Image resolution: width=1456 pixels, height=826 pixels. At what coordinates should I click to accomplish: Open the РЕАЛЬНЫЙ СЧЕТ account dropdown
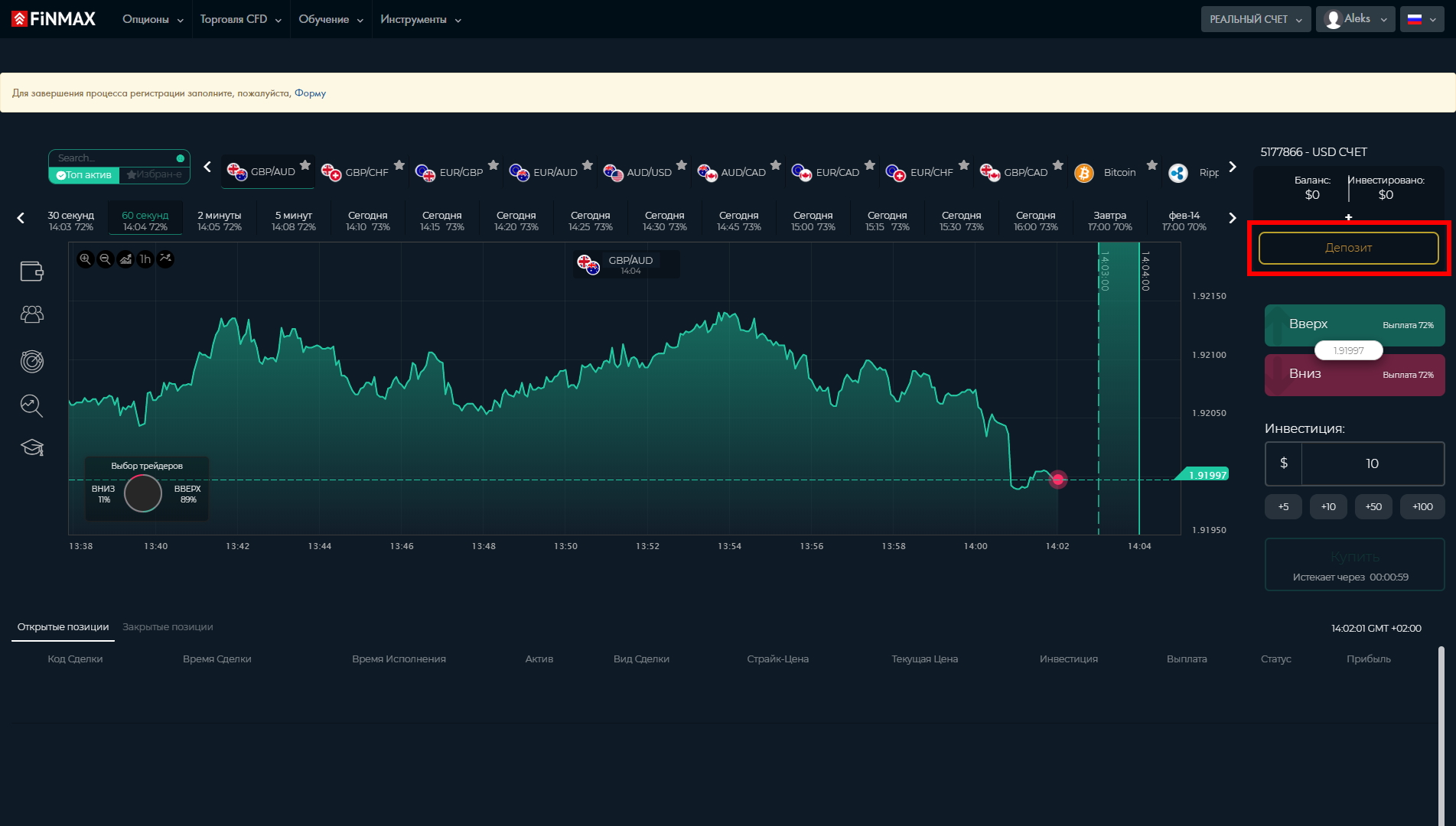[1255, 19]
